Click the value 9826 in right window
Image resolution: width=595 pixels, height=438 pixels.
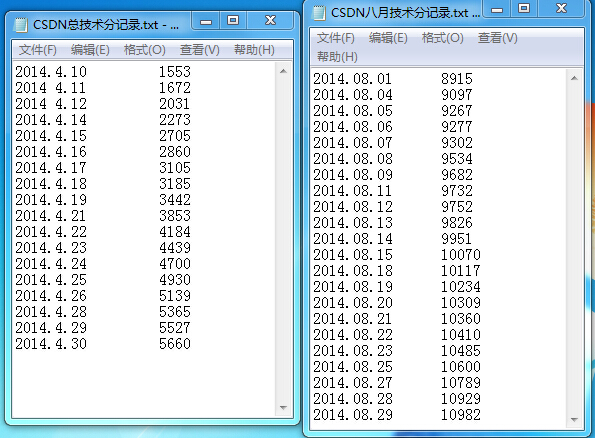click(456, 222)
